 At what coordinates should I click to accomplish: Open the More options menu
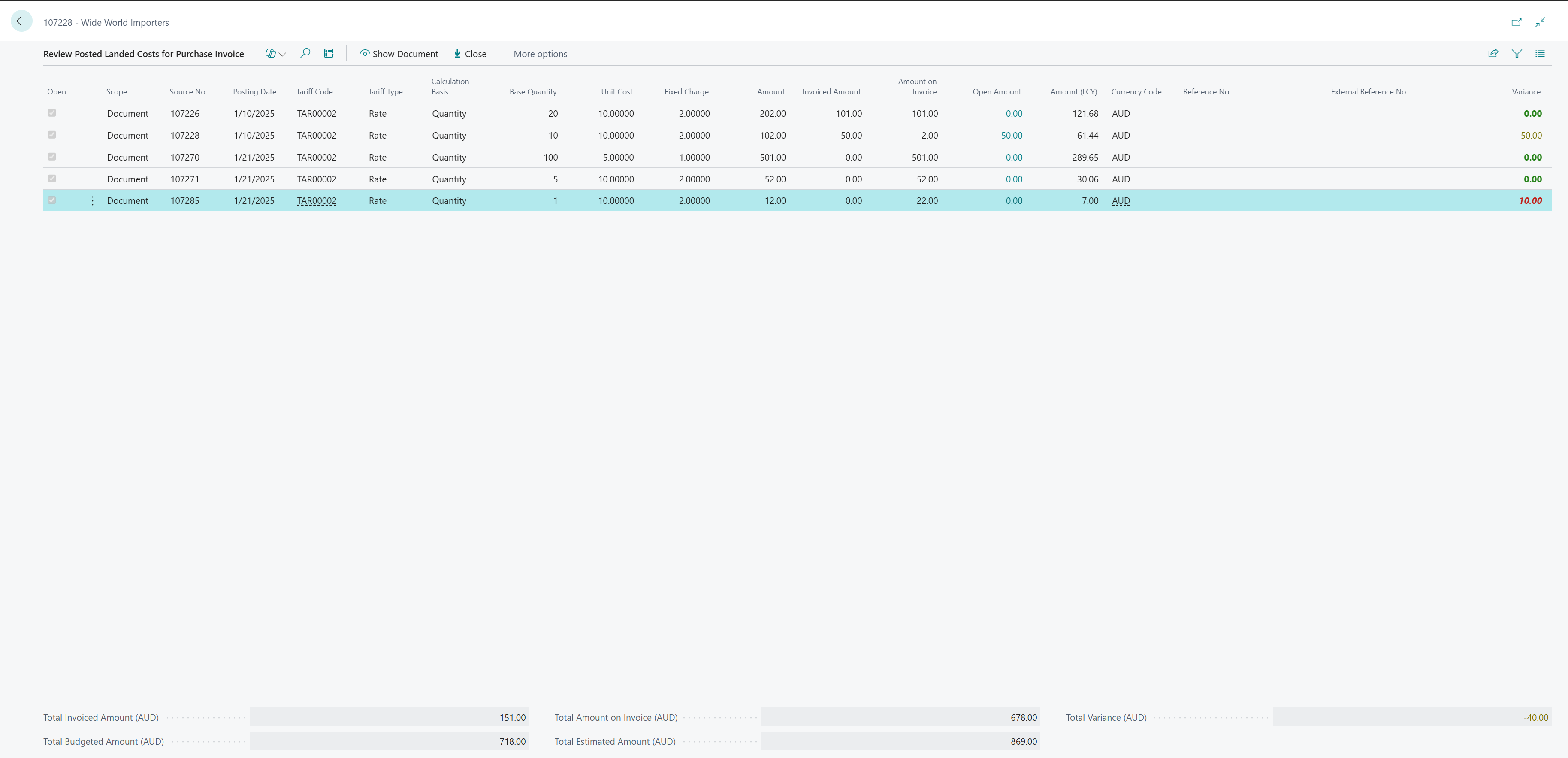coord(540,54)
